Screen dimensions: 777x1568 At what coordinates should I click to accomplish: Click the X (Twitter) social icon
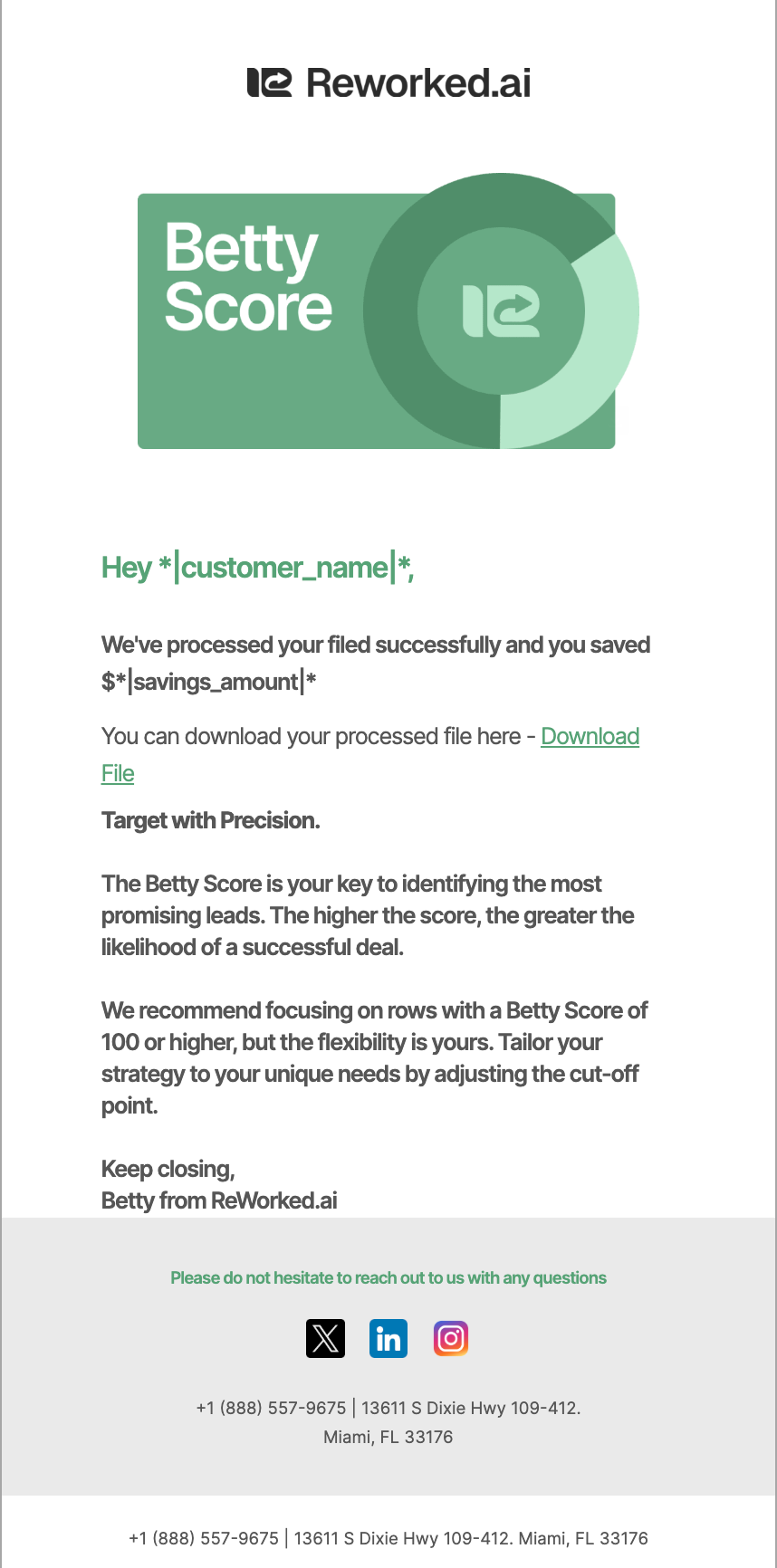click(325, 1338)
